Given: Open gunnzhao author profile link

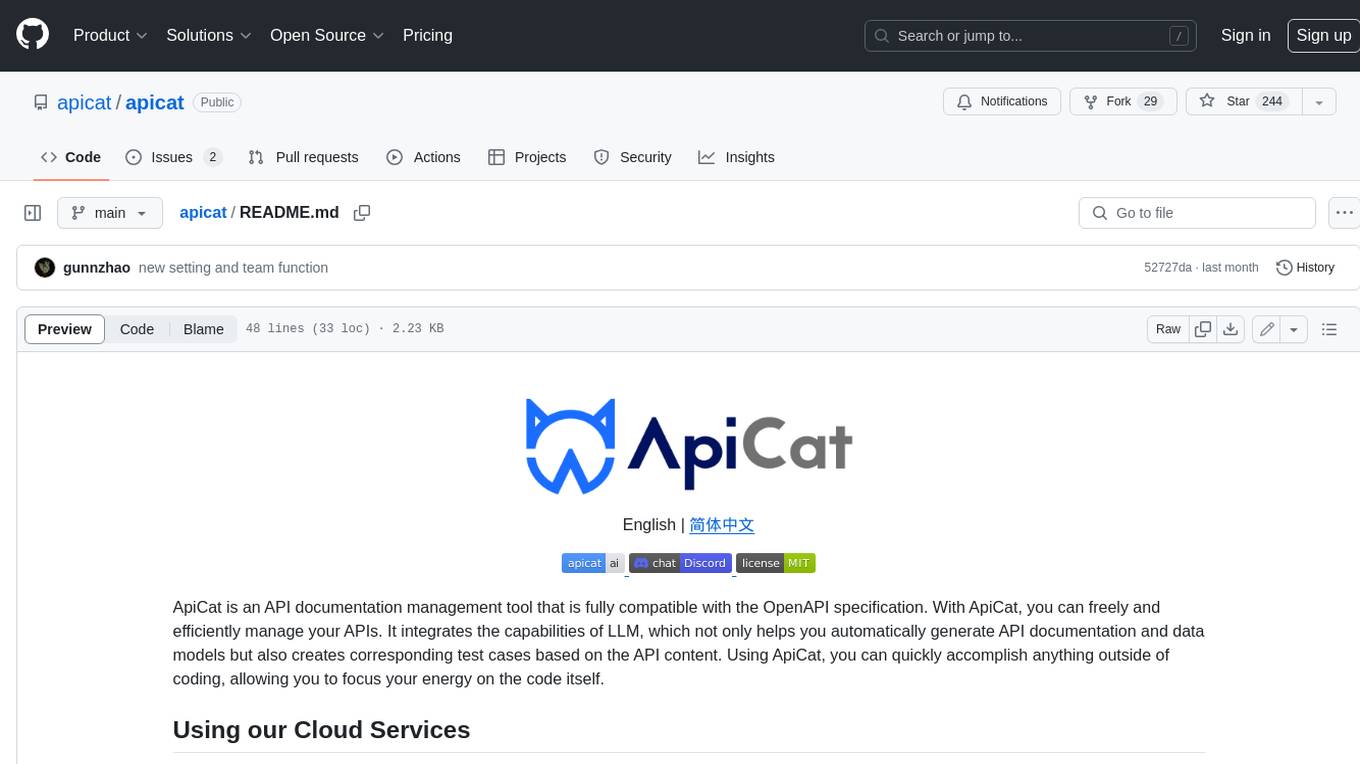Looking at the screenshot, I should tap(96, 267).
